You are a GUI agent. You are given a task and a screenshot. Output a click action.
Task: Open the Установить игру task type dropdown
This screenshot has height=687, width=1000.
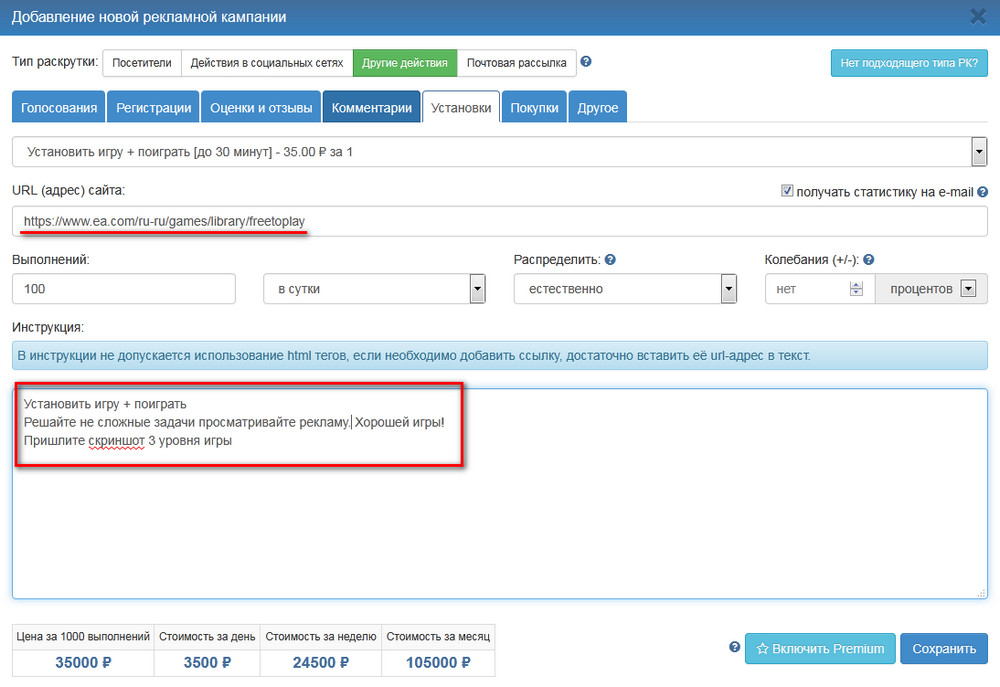[979, 152]
